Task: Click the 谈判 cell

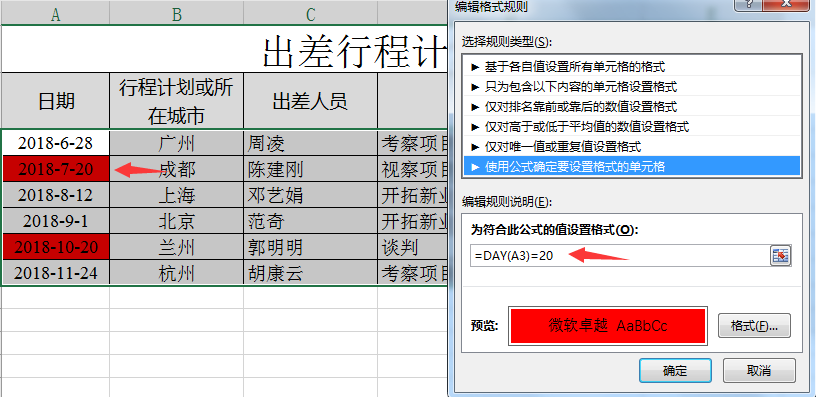Action: click(413, 247)
